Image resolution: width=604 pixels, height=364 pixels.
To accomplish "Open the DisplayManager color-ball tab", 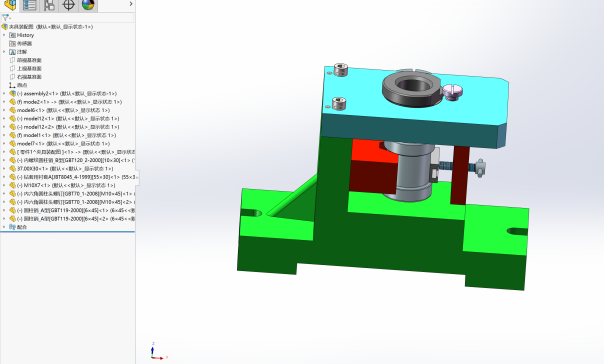I will click(x=88, y=5).
